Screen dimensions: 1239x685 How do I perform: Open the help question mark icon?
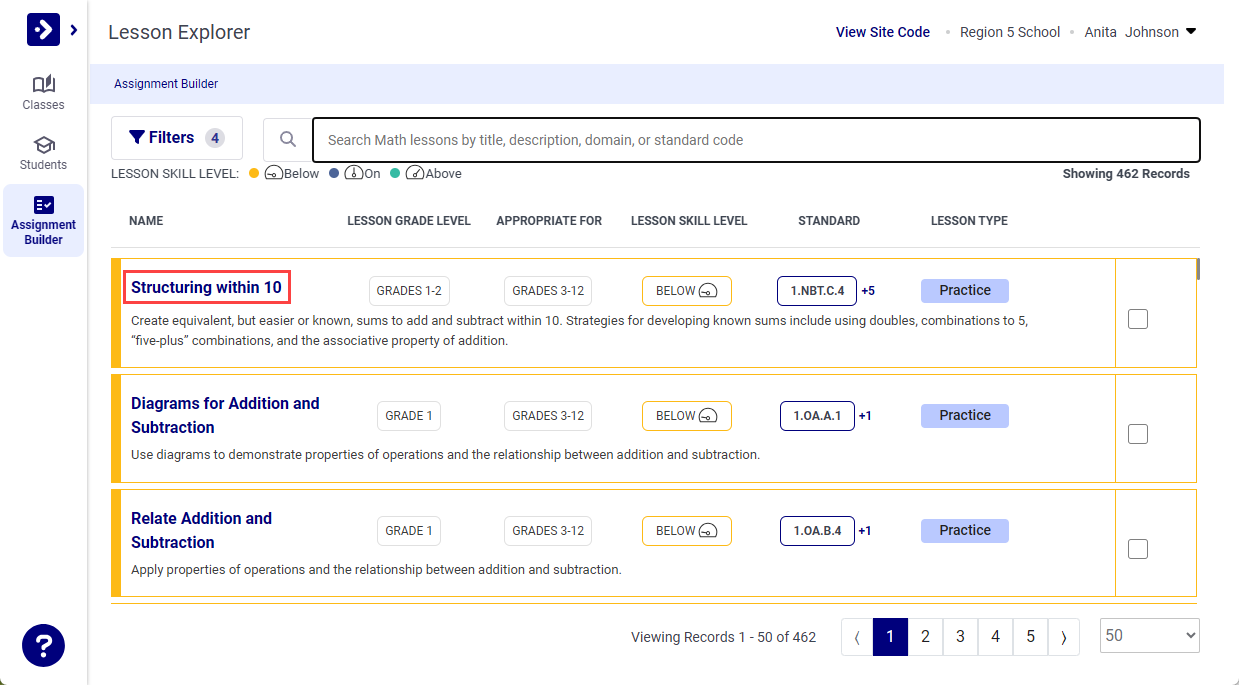tap(43, 645)
